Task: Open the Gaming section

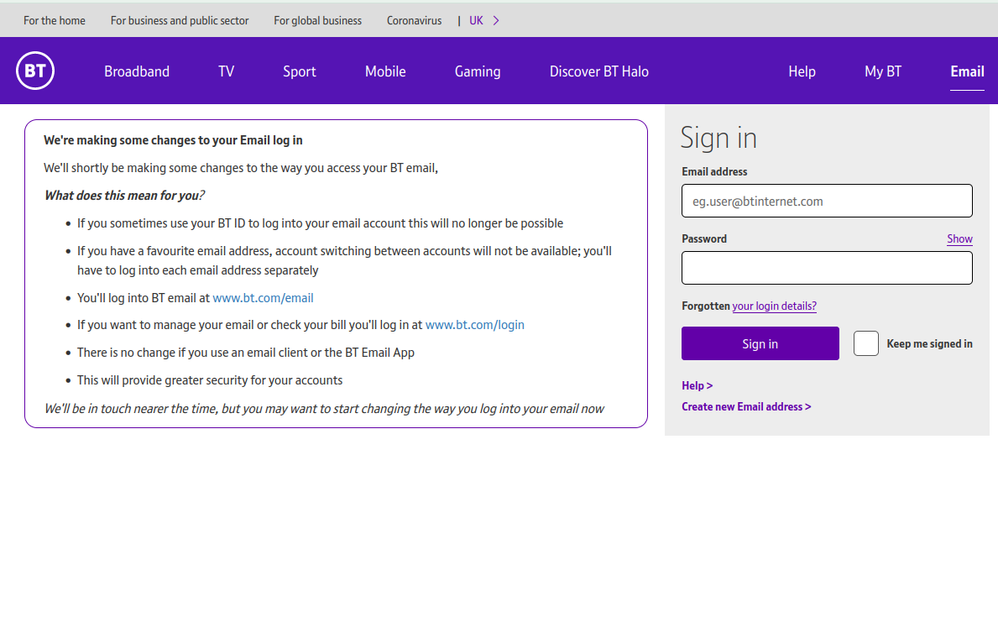Action: click(x=477, y=71)
